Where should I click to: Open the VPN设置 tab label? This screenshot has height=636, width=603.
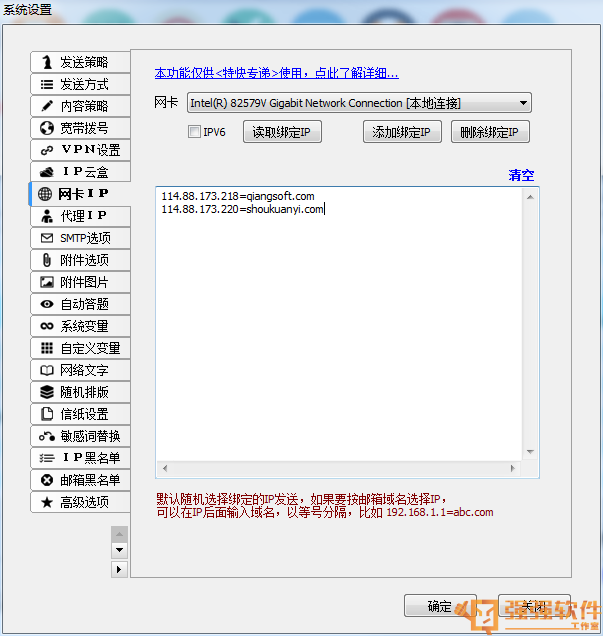(x=91, y=150)
